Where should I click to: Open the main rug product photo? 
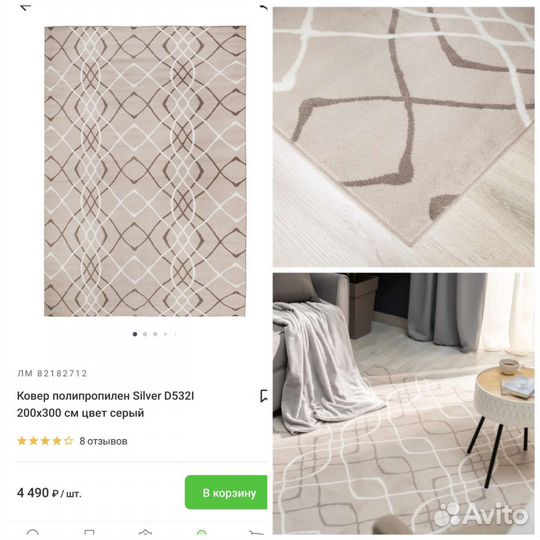145,171
